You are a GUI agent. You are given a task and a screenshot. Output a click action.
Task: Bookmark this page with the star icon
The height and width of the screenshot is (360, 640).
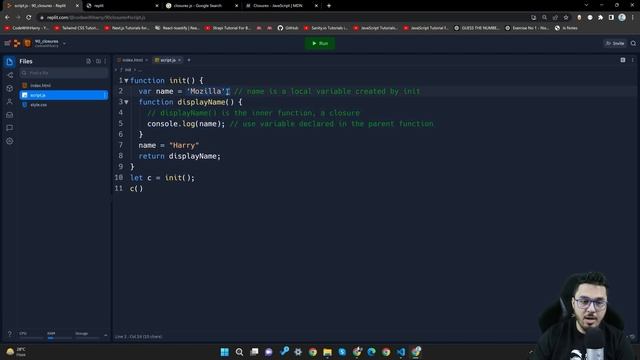[x=566, y=18]
